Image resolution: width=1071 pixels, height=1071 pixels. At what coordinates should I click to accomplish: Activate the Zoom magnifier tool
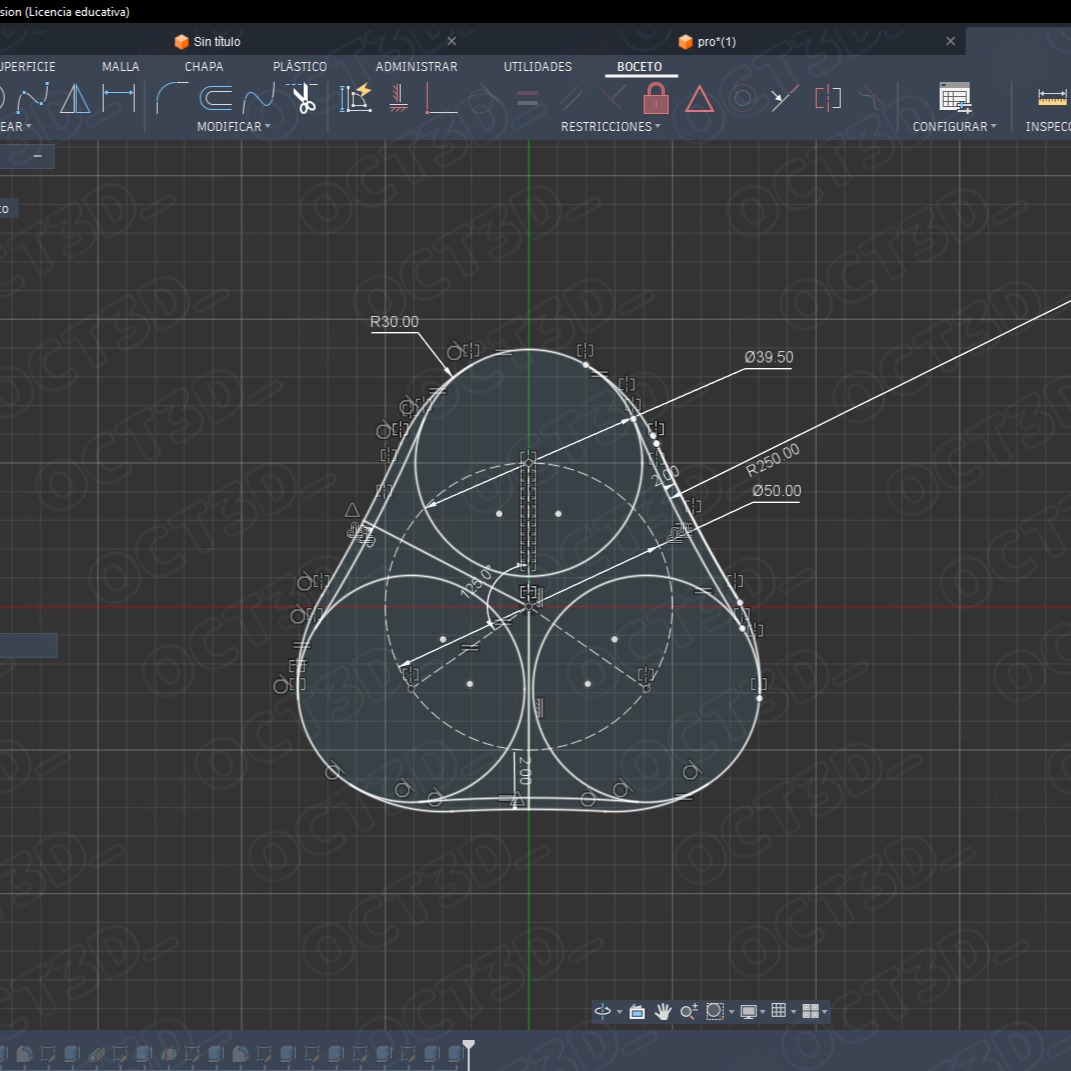688,1012
